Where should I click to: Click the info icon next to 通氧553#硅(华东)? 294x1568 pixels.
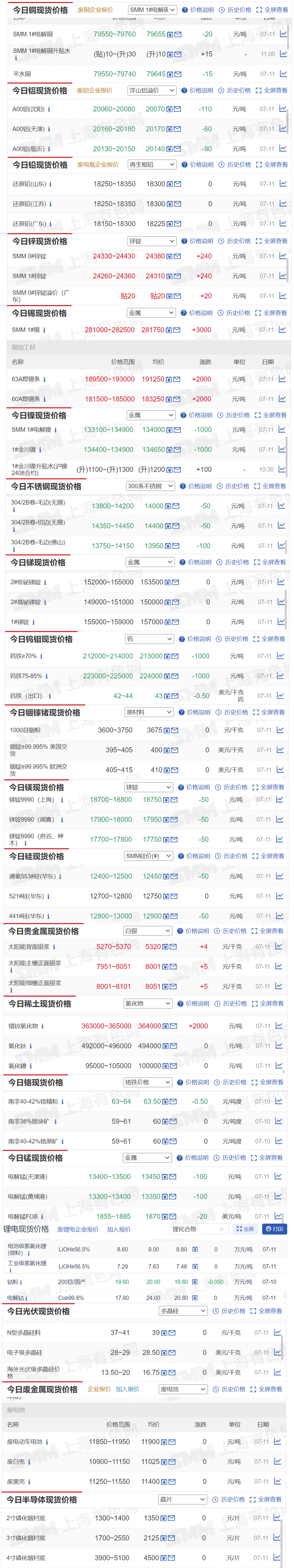(60, 876)
